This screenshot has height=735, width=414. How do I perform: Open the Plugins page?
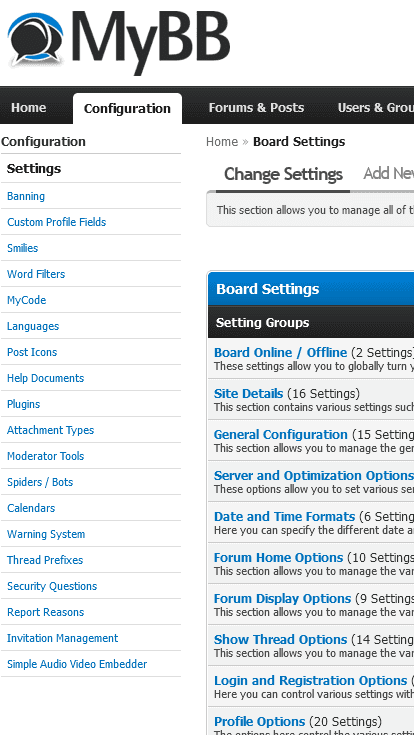pyautogui.click(x=23, y=404)
